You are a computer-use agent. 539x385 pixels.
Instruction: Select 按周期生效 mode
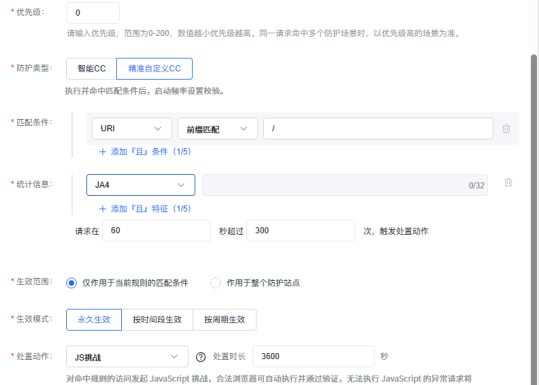click(x=224, y=320)
